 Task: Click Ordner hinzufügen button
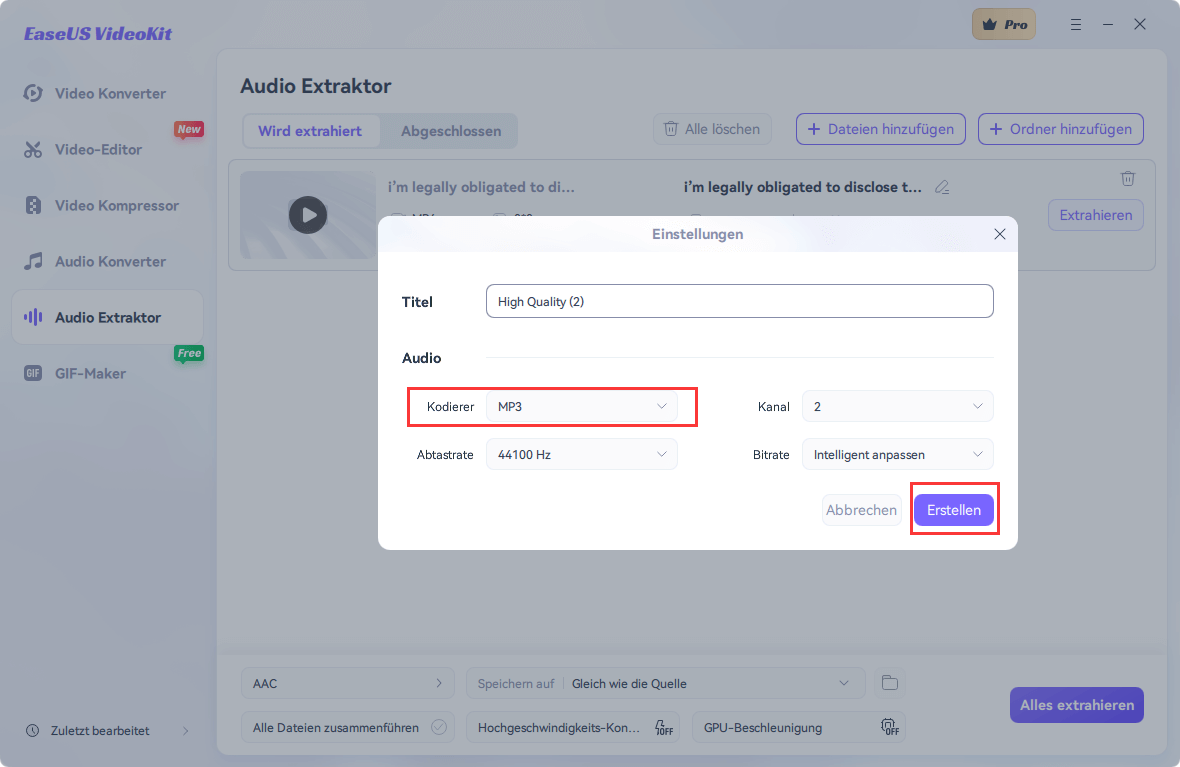point(1060,129)
